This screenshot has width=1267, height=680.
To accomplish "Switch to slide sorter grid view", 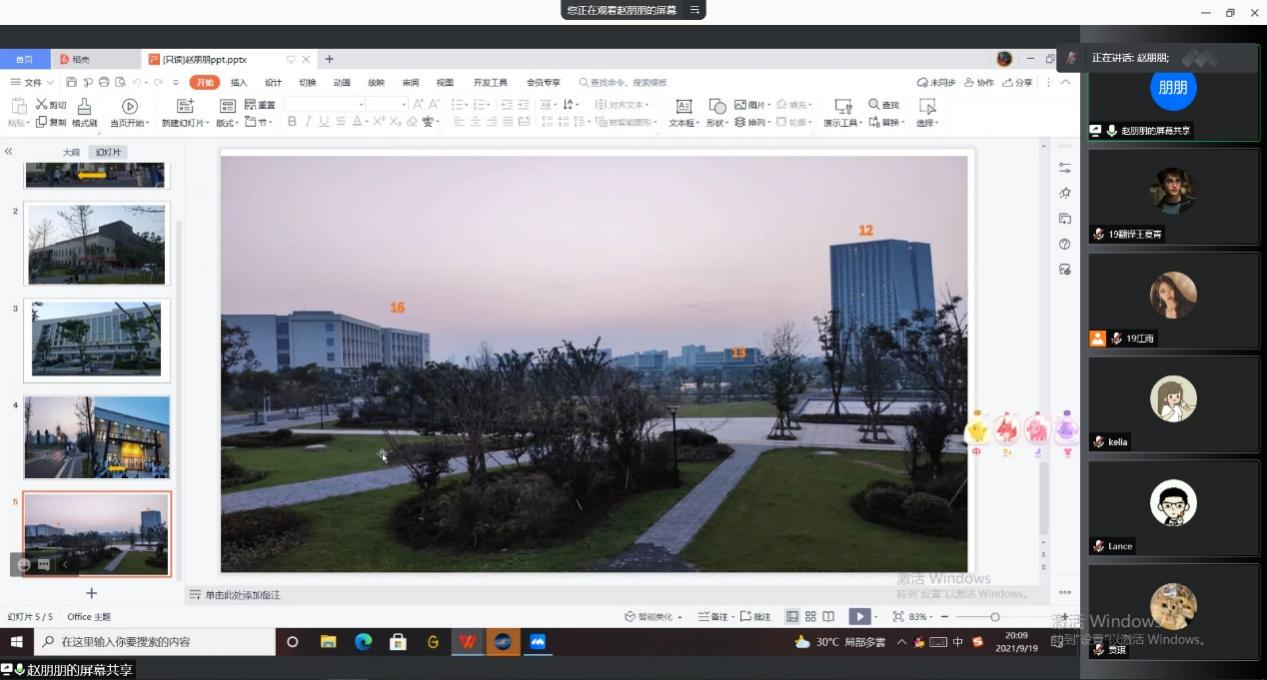I will [811, 617].
